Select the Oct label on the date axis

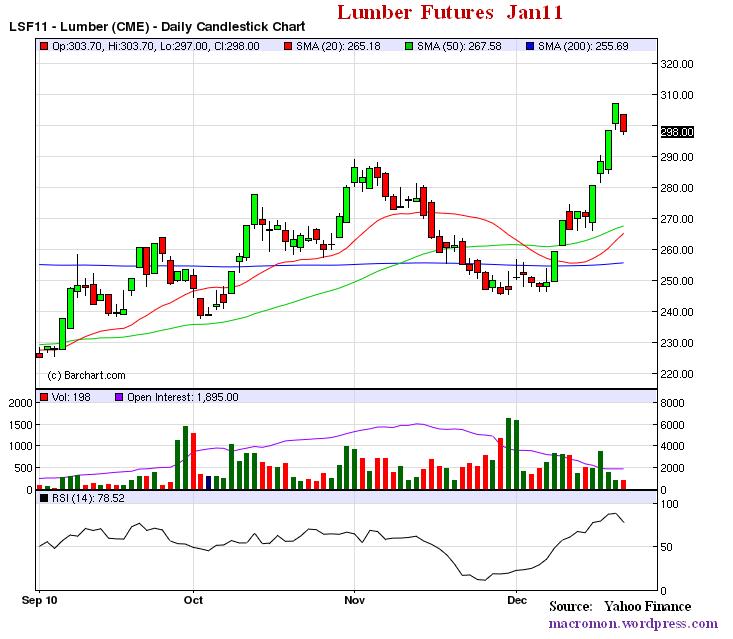194,600
